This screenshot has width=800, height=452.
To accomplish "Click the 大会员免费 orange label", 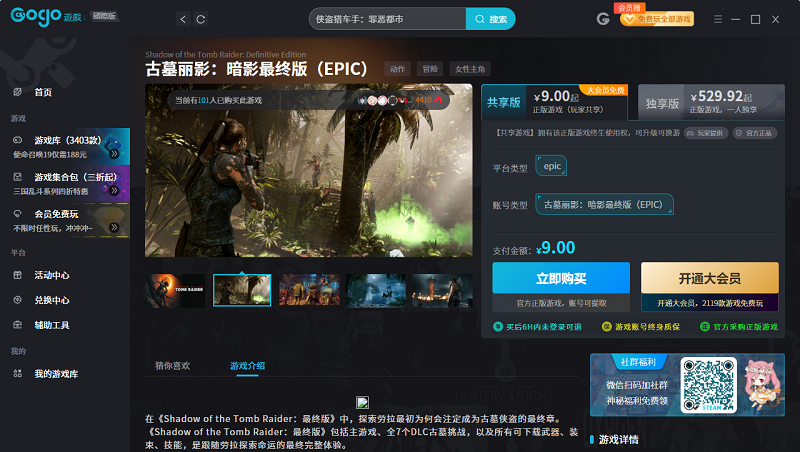I will [605, 90].
